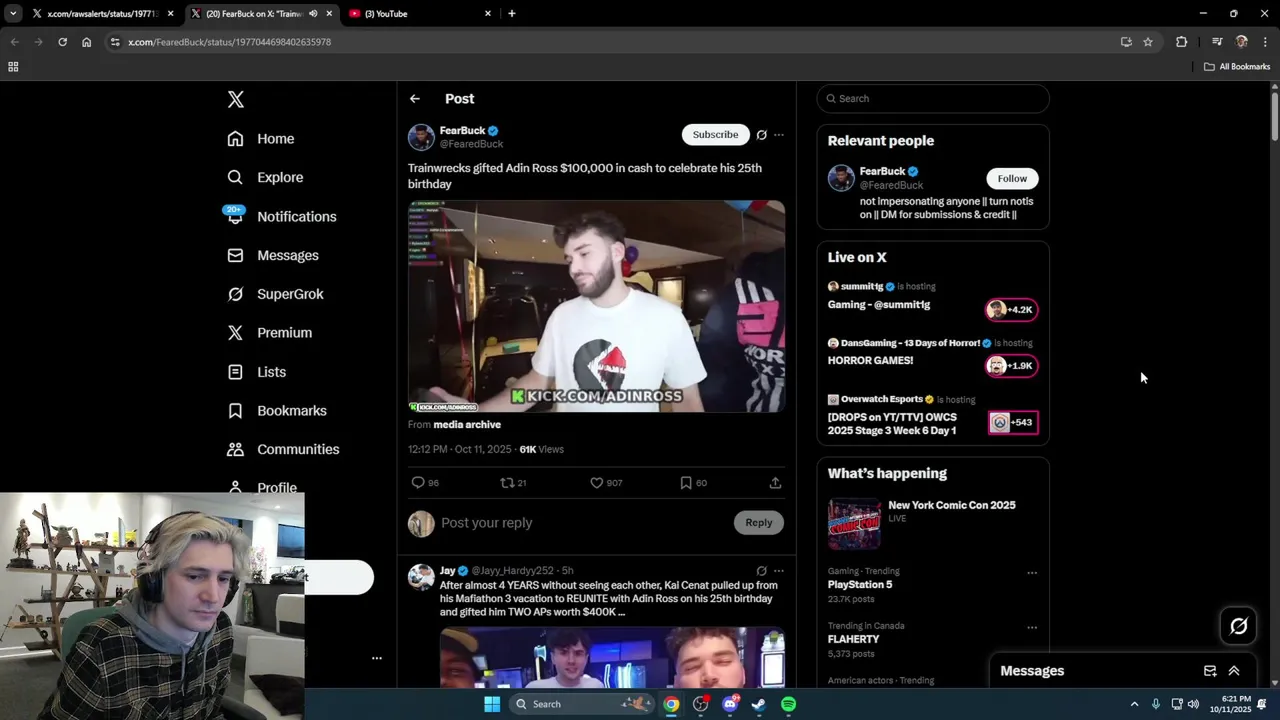Open New York Comic Con 2025 event
This screenshot has width=1280, height=720.
[932, 523]
